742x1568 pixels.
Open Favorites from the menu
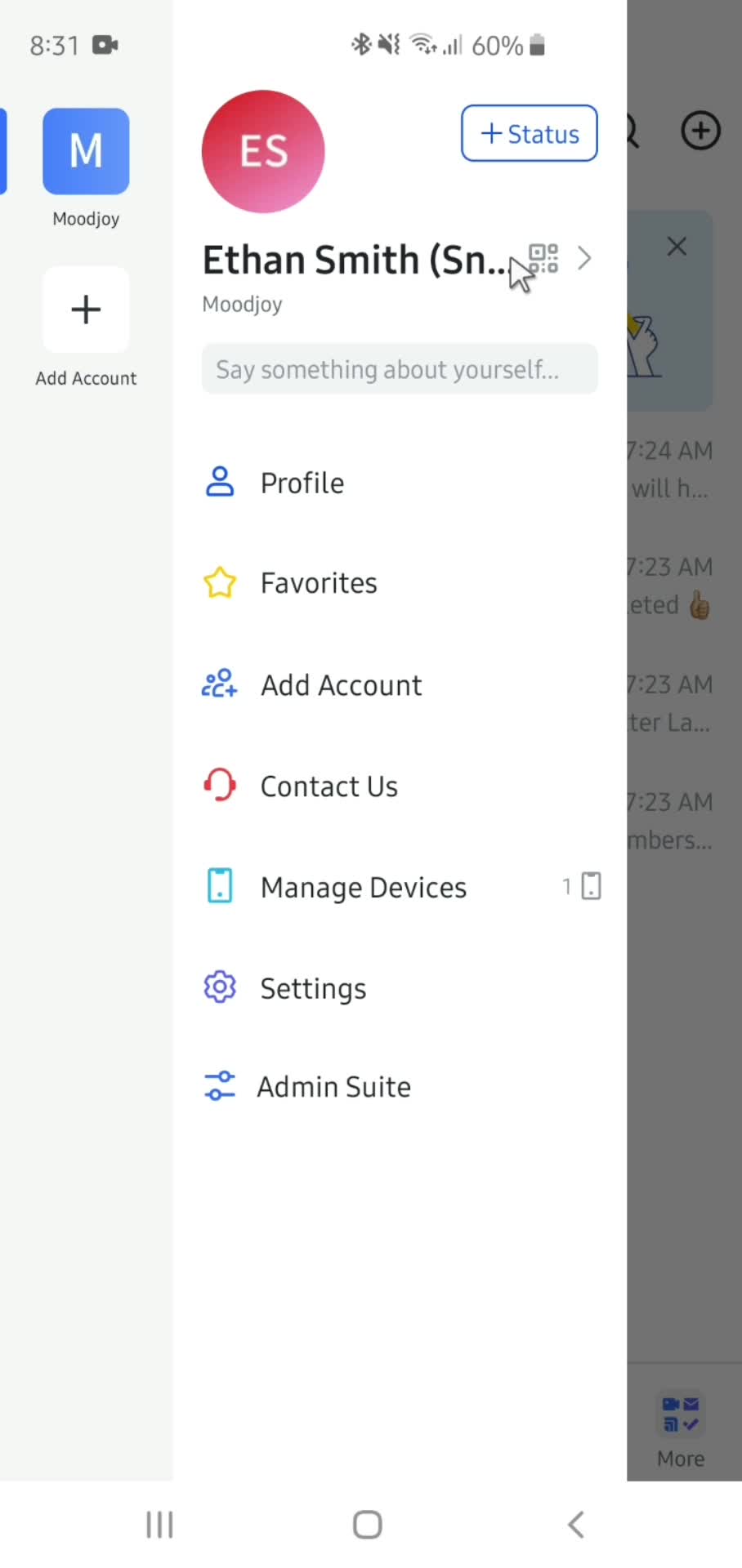pos(400,583)
